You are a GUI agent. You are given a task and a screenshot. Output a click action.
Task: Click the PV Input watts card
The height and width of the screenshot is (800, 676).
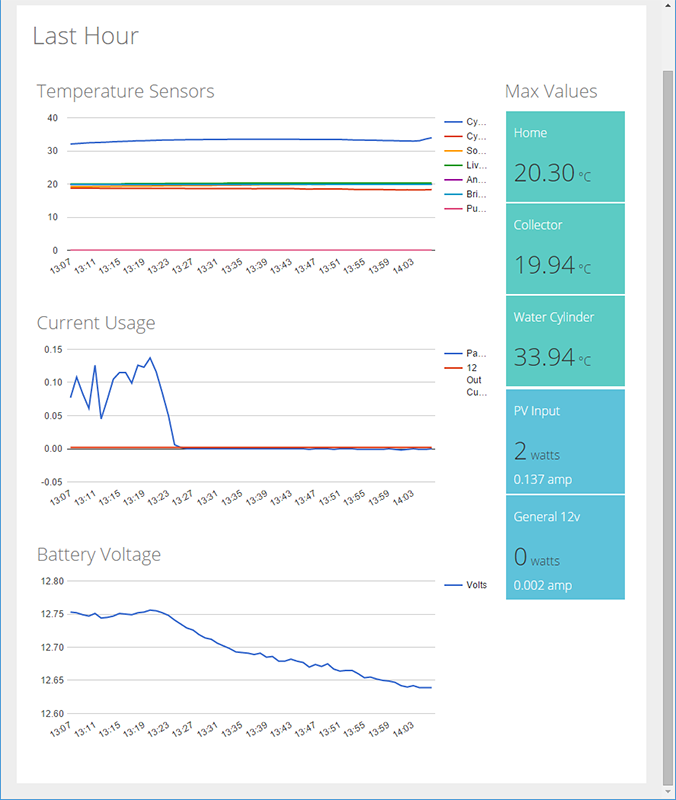point(565,442)
